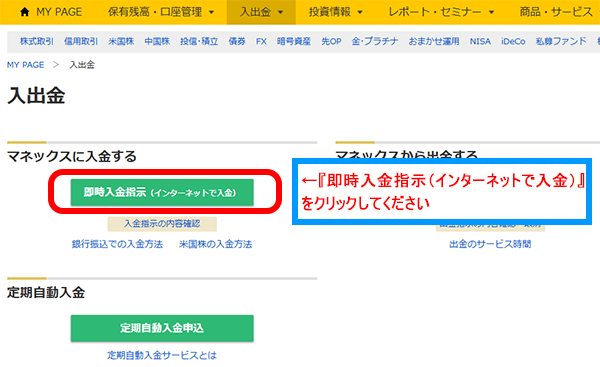Click the MY PAGE breadcrumb link

coord(26,65)
